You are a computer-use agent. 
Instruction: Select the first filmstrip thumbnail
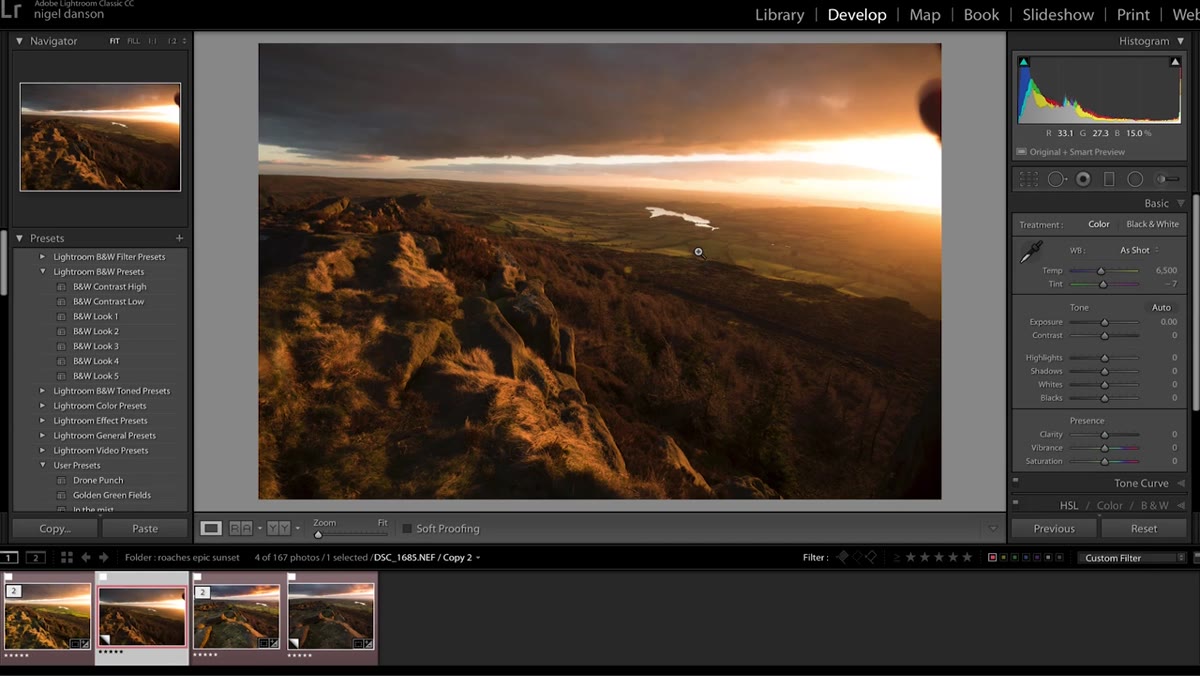click(47, 617)
